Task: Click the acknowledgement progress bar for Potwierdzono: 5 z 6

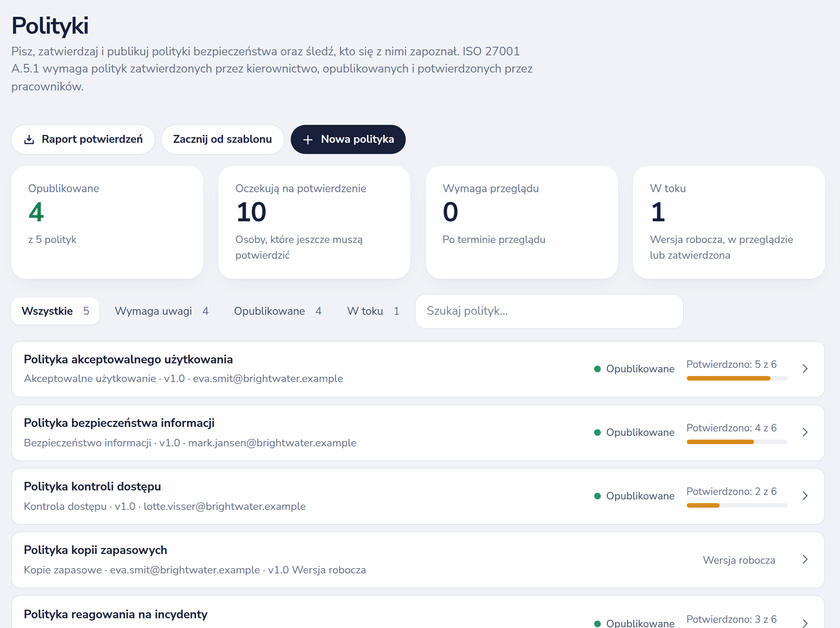Action: (737, 378)
